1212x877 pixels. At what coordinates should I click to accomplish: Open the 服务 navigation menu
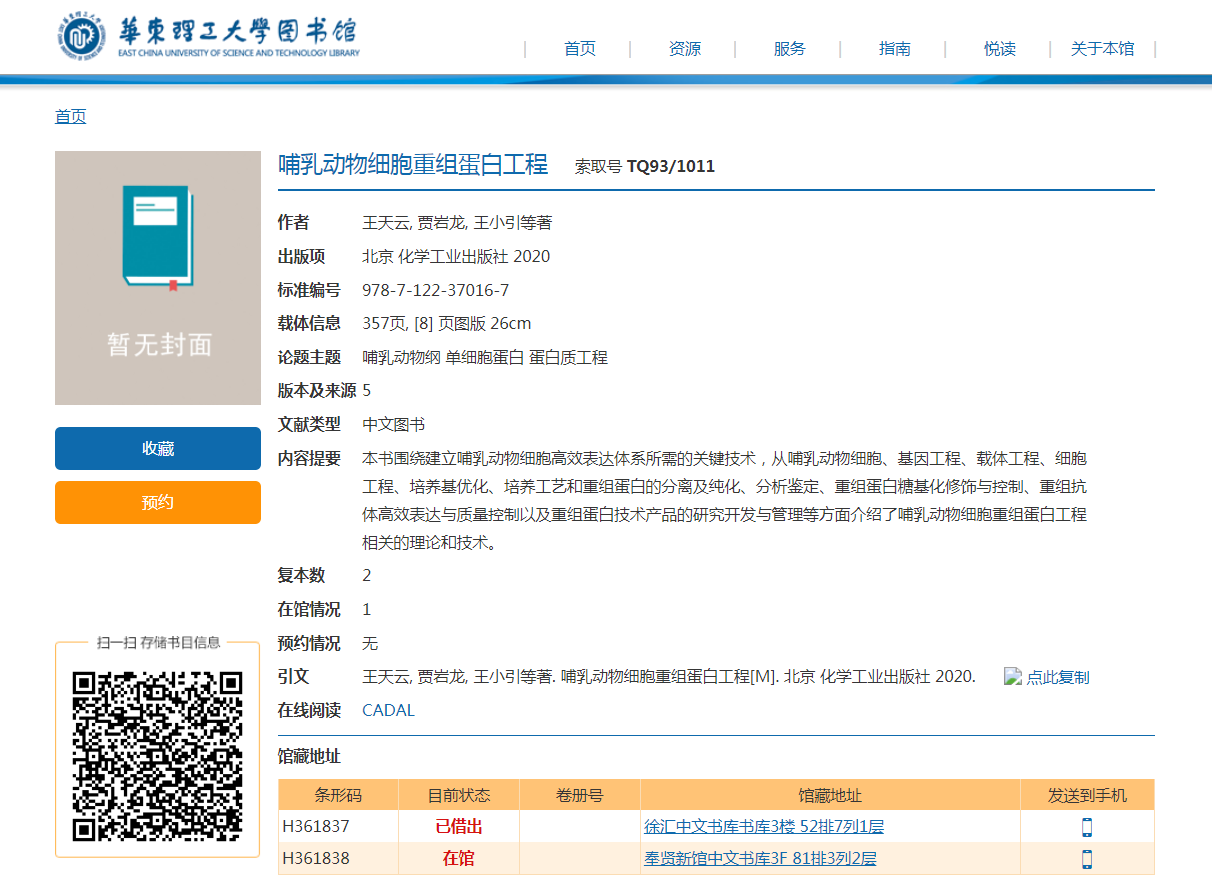789,49
